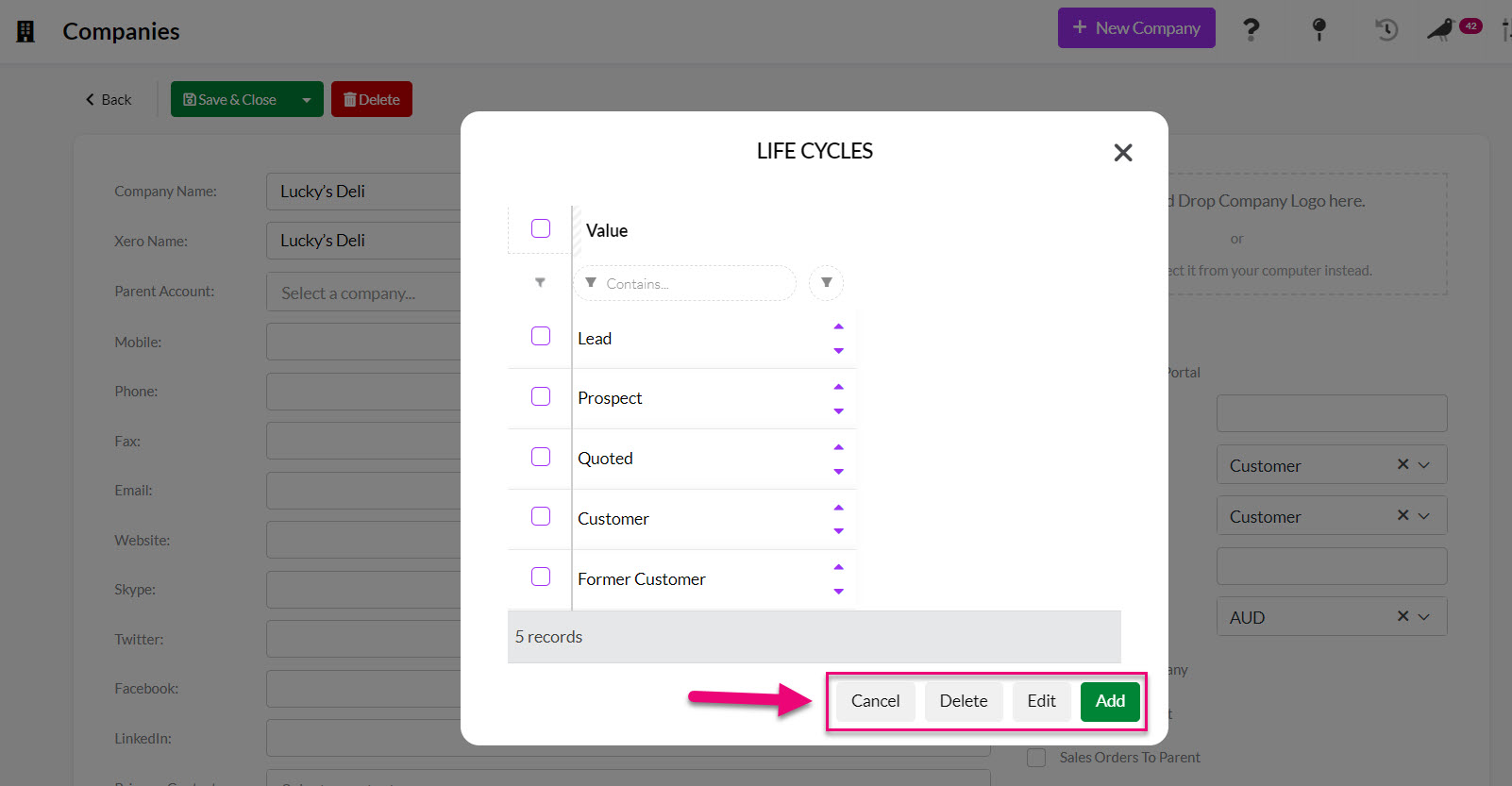This screenshot has width=1512, height=786.
Task: Clear the AUD currency selection
Action: pyautogui.click(x=1403, y=616)
